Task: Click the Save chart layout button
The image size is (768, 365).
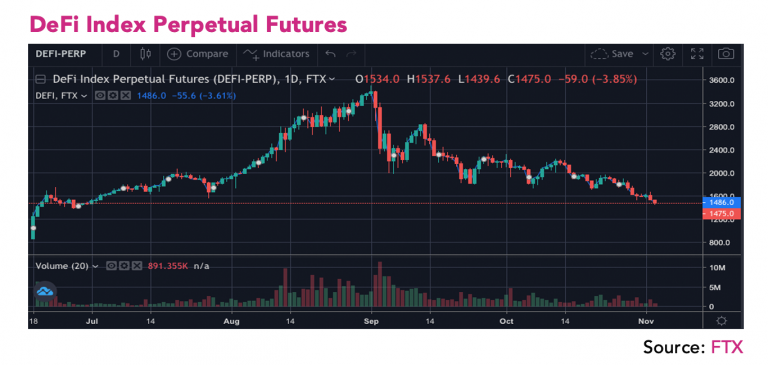Action: pos(614,54)
